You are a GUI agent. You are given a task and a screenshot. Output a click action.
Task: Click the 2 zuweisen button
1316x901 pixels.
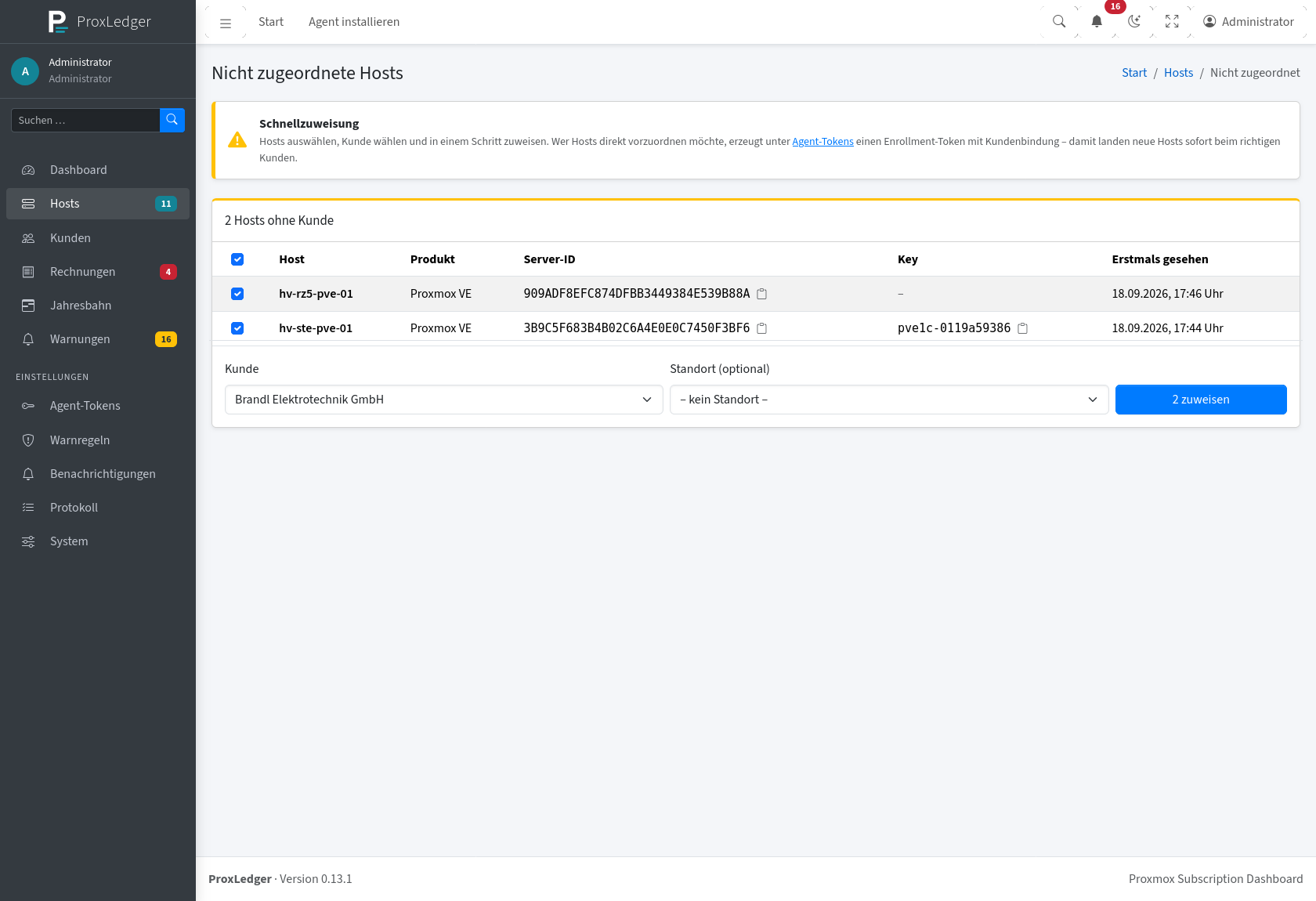tap(1201, 400)
